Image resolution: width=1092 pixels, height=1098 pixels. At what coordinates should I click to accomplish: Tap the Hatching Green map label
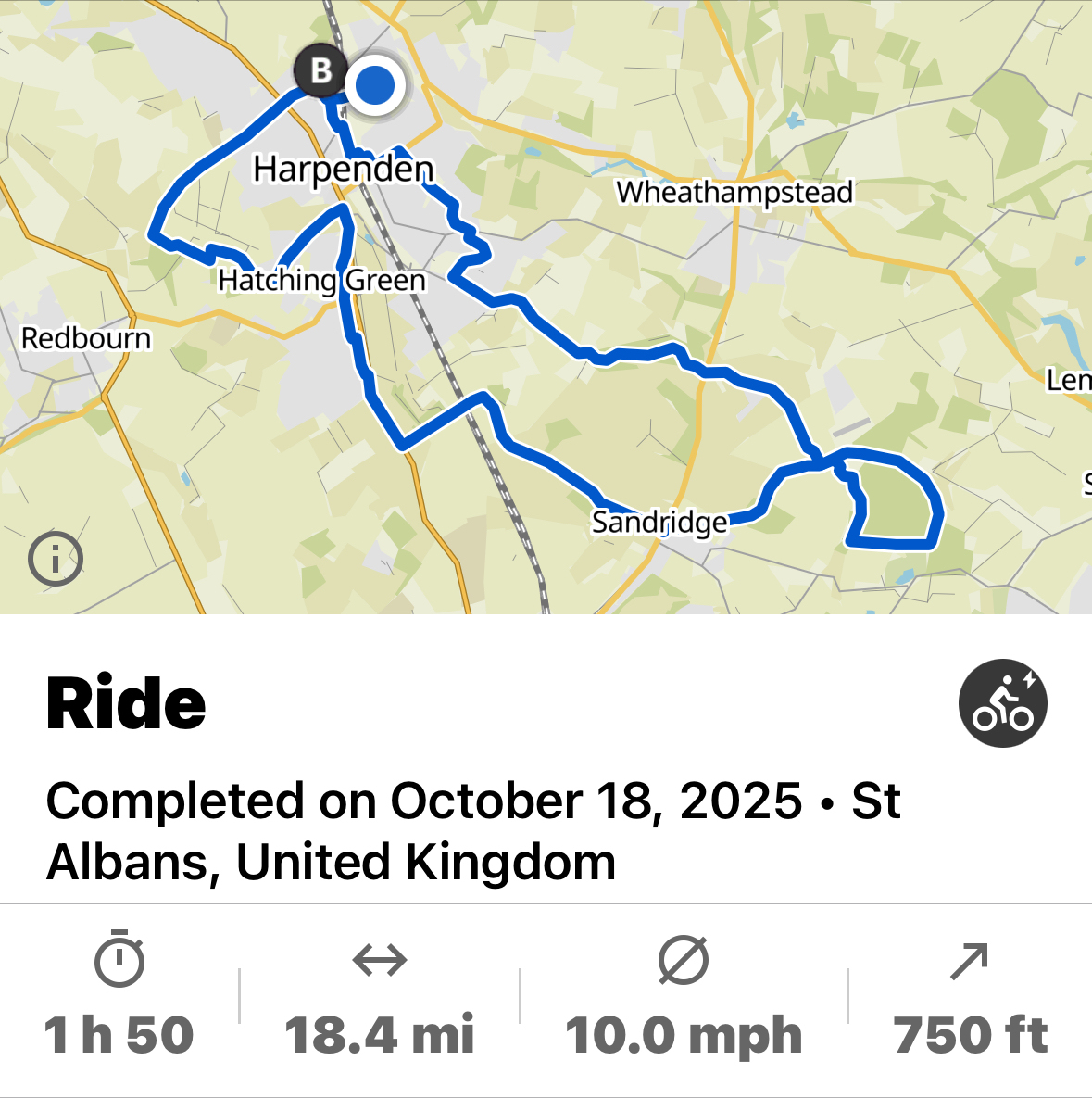click(321, 280)
